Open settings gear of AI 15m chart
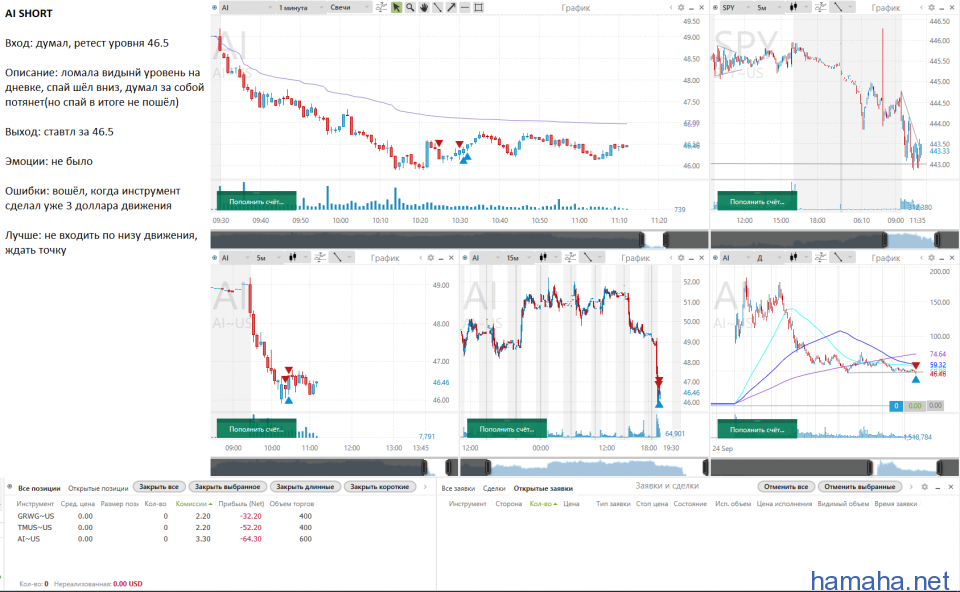Image resolution: width=960 pixels, height=592 pixels. pyautogui.click(x=681, y=258)
